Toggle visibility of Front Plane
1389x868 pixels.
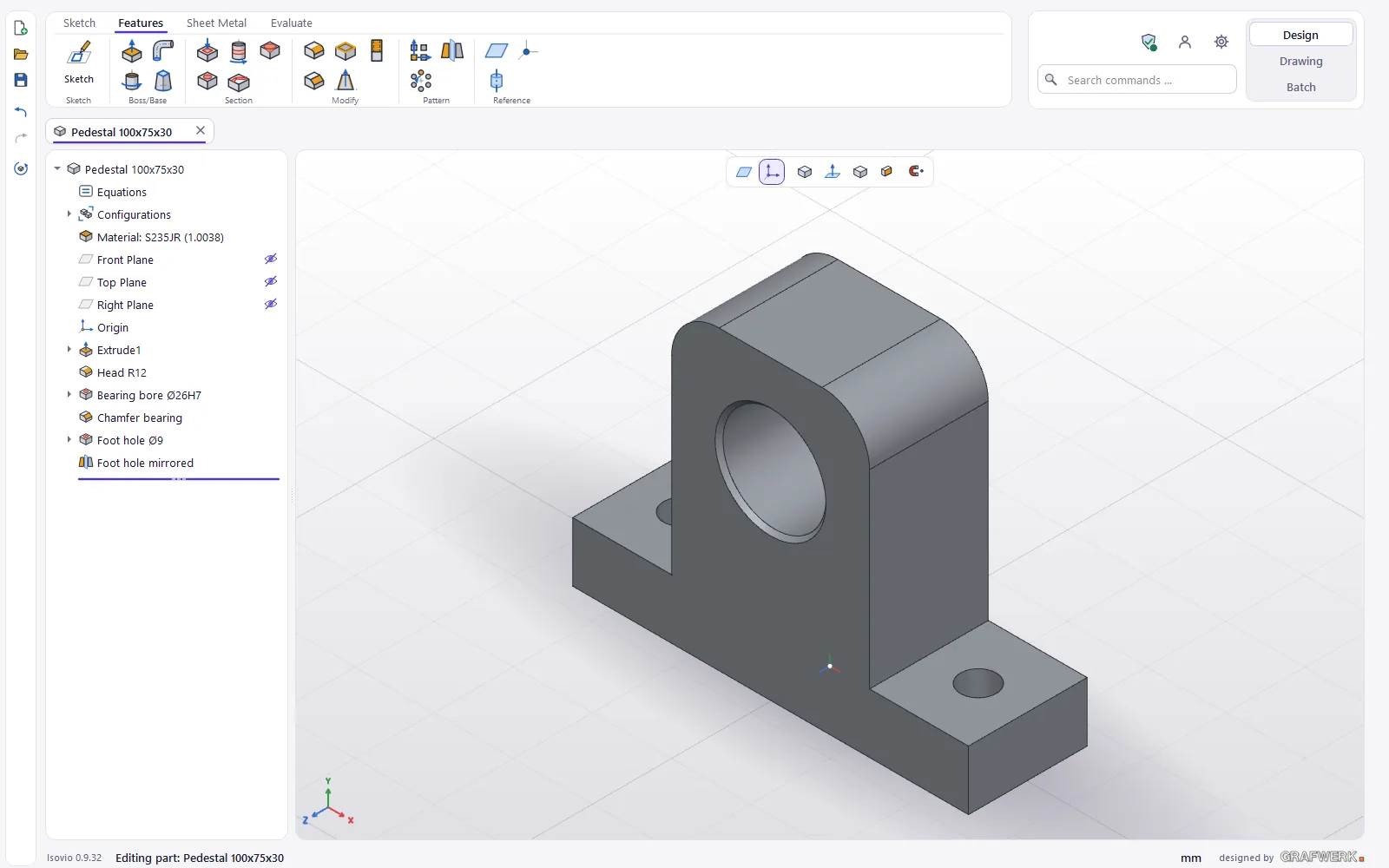tap(271, 259)
